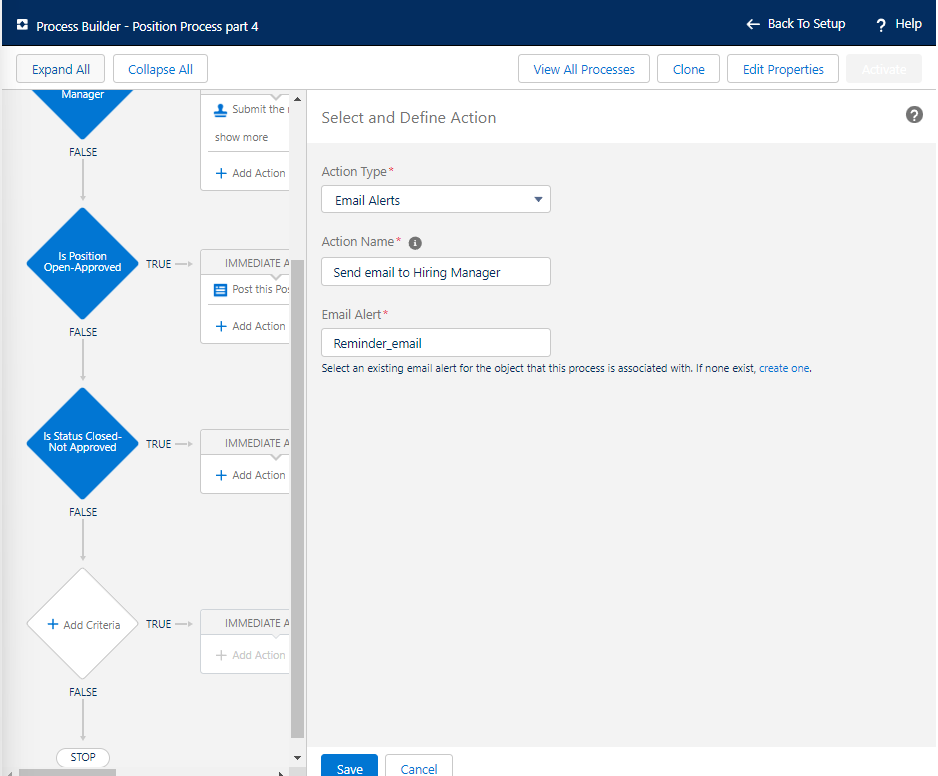The width and height of the screenshot is (938, 776).
Task: Click the vertical canvas scrollbar thumb
Action: [297, 499]
